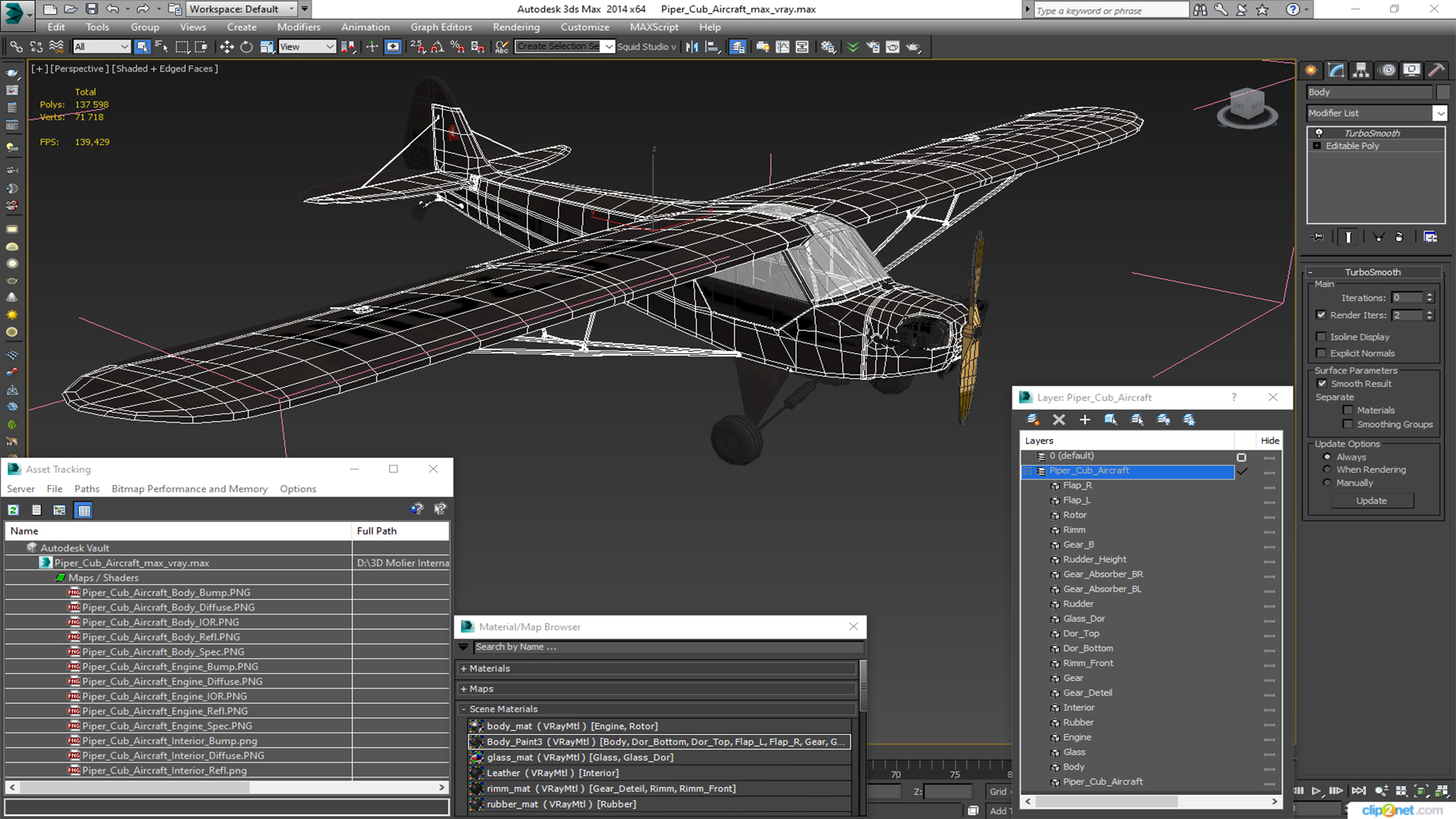
Task: Collapse the Piper_Cub_Aircraft layer tree
Action: (1028, 471)
